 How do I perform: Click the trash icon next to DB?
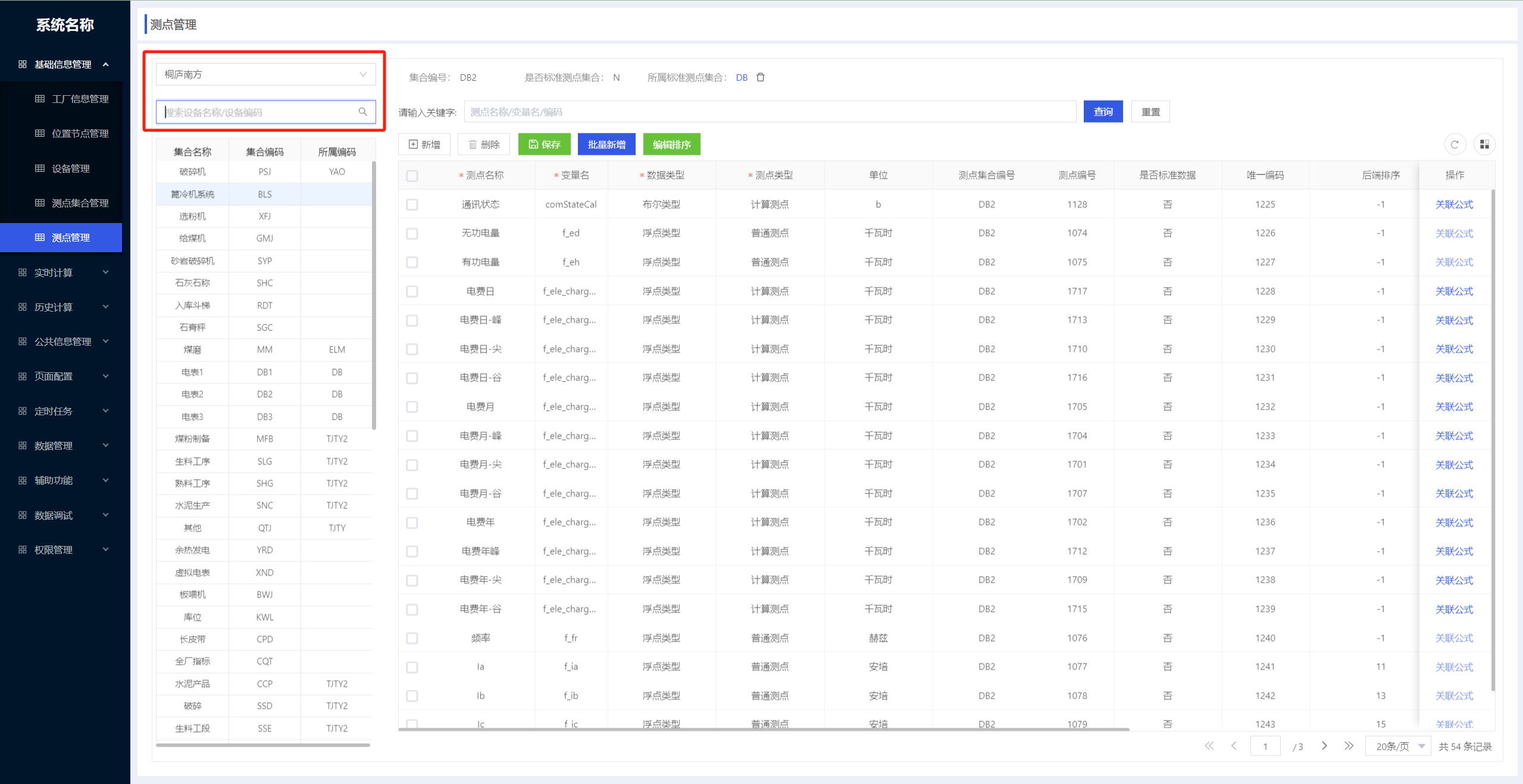click(x=761, y=77)
